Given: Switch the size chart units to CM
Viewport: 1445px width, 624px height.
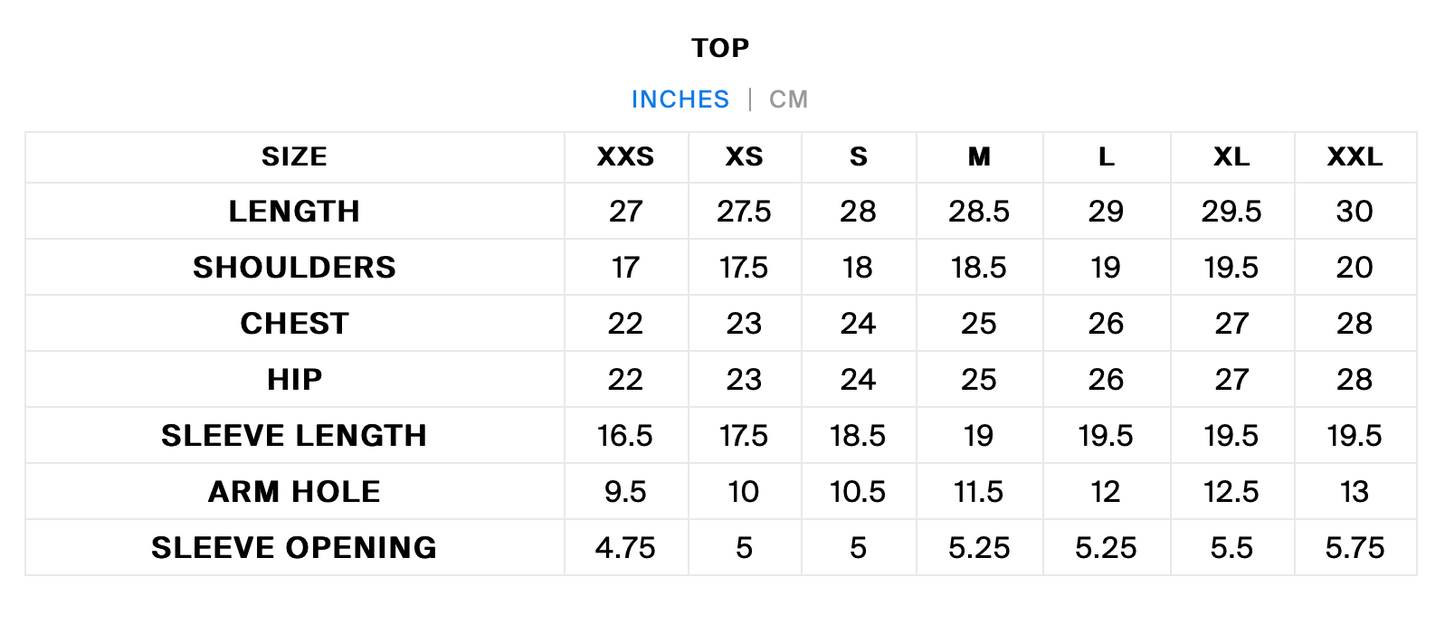Looking at the screenshot, I should click(788, 100).
